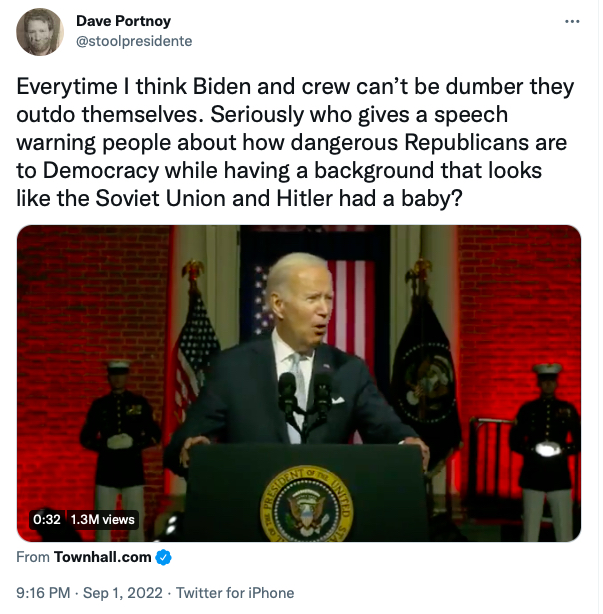This screenshot has height=614, width=603.
Task: Click the blue verified badge beside Townhall.com
Action: pyautogui.click(x=162, y=556)
